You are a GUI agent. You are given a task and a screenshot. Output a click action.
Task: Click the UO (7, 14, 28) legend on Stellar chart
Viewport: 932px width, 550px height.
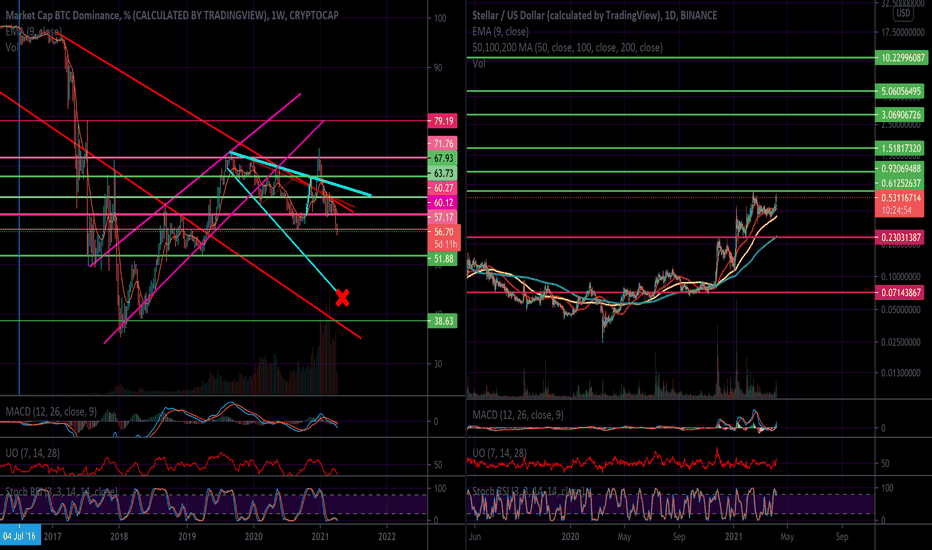tap(499, 453)
